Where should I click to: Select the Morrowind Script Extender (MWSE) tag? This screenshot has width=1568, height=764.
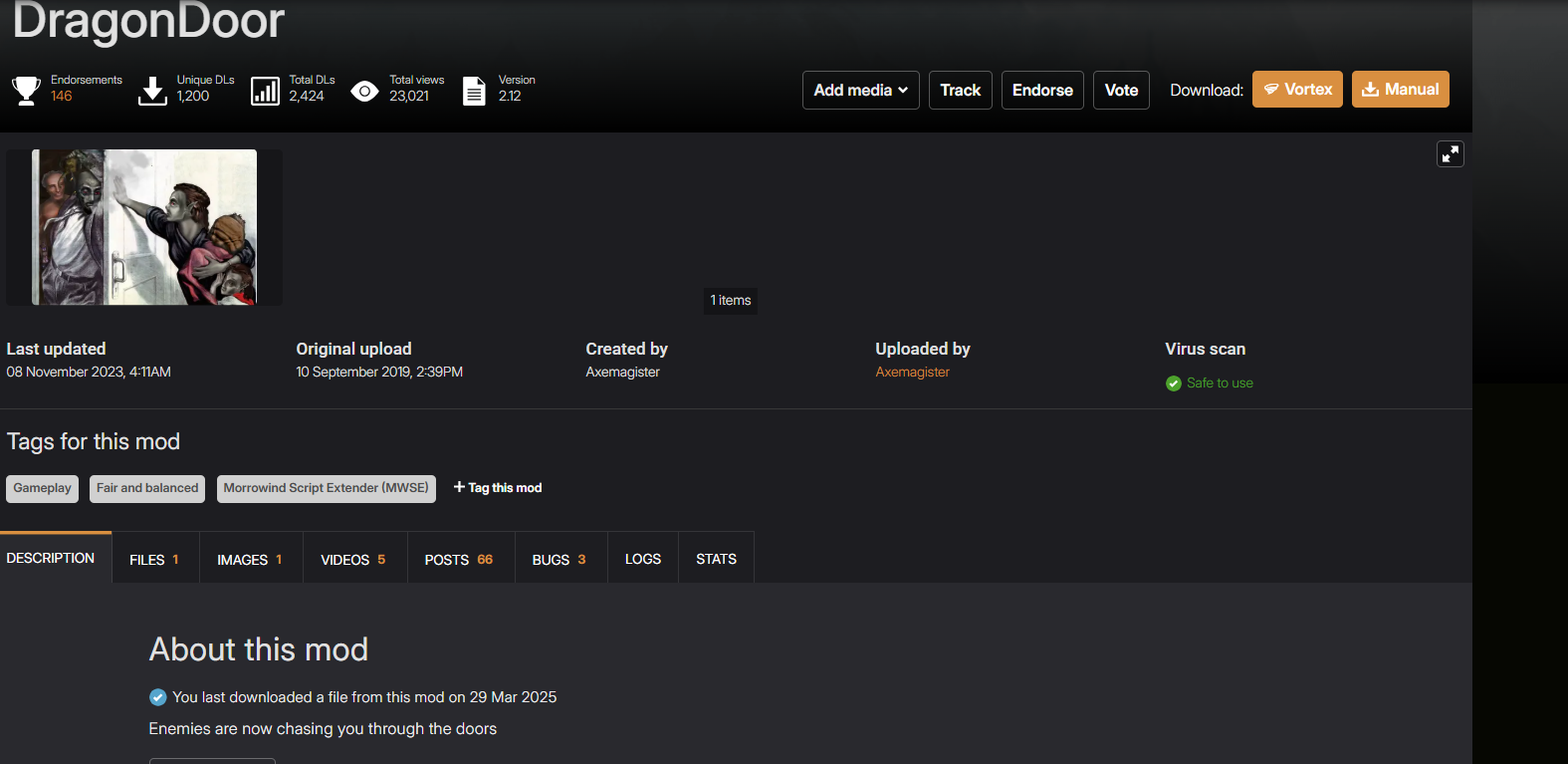pos(326,488)
